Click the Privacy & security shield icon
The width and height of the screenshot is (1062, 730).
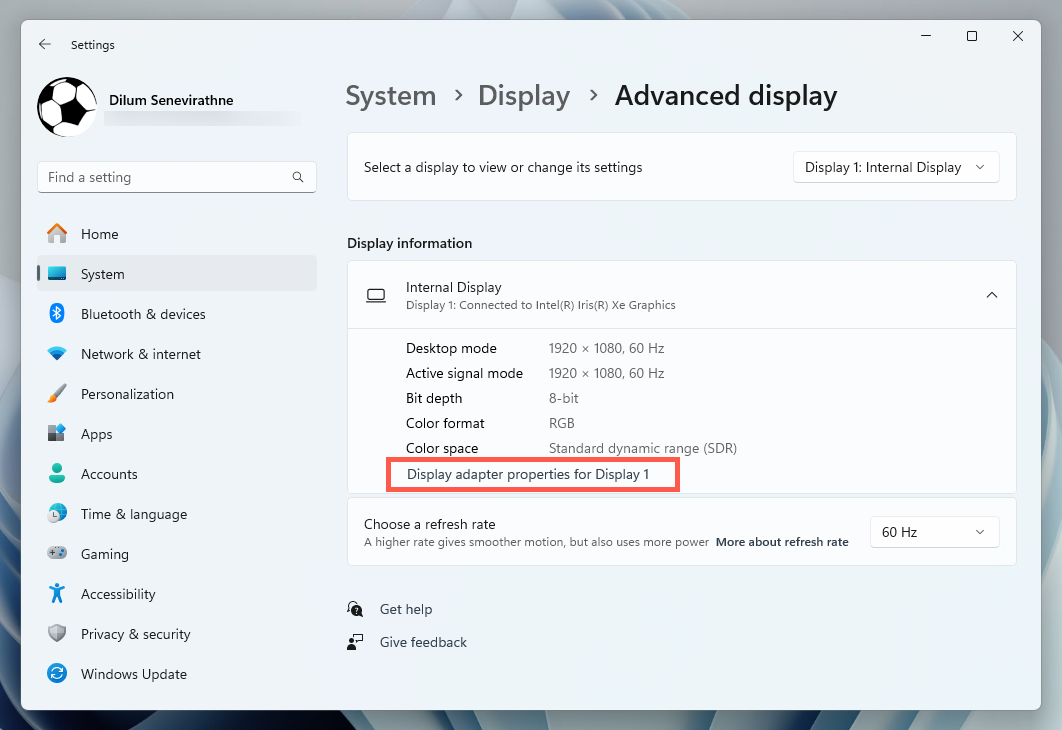pos(57,634)
